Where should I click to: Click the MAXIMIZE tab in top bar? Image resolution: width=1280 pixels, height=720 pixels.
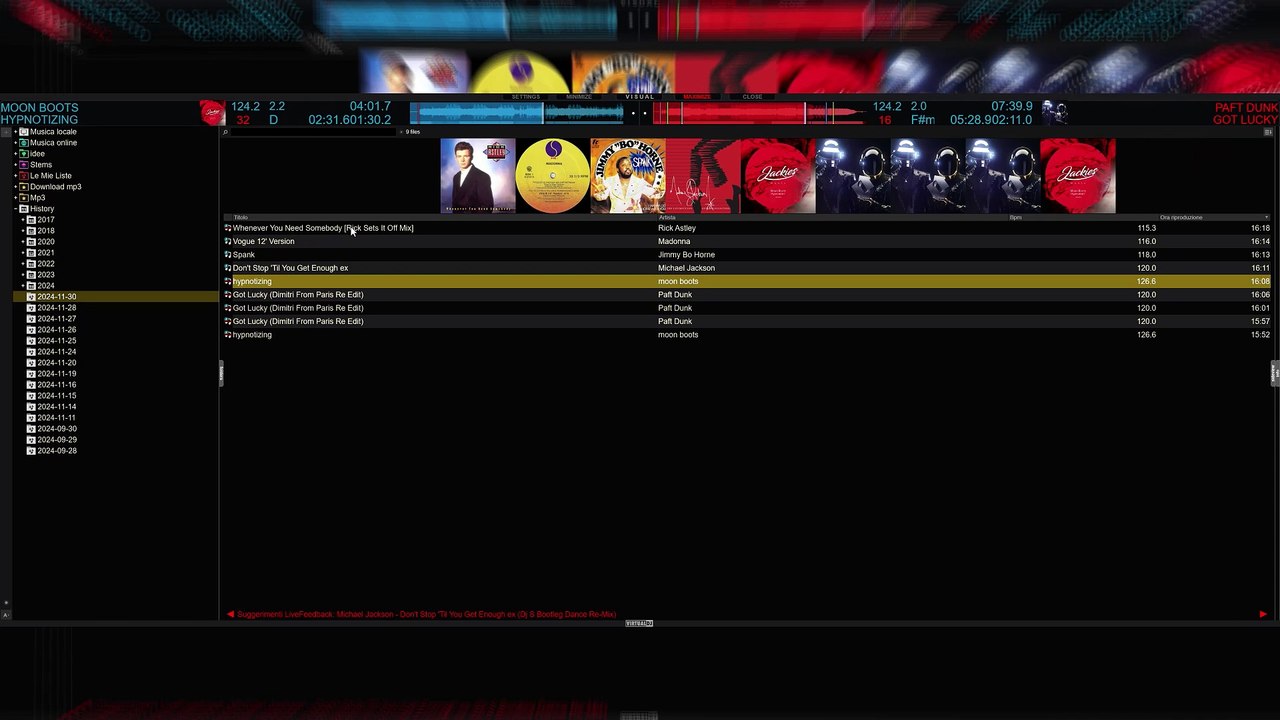[x=697, y=97]
